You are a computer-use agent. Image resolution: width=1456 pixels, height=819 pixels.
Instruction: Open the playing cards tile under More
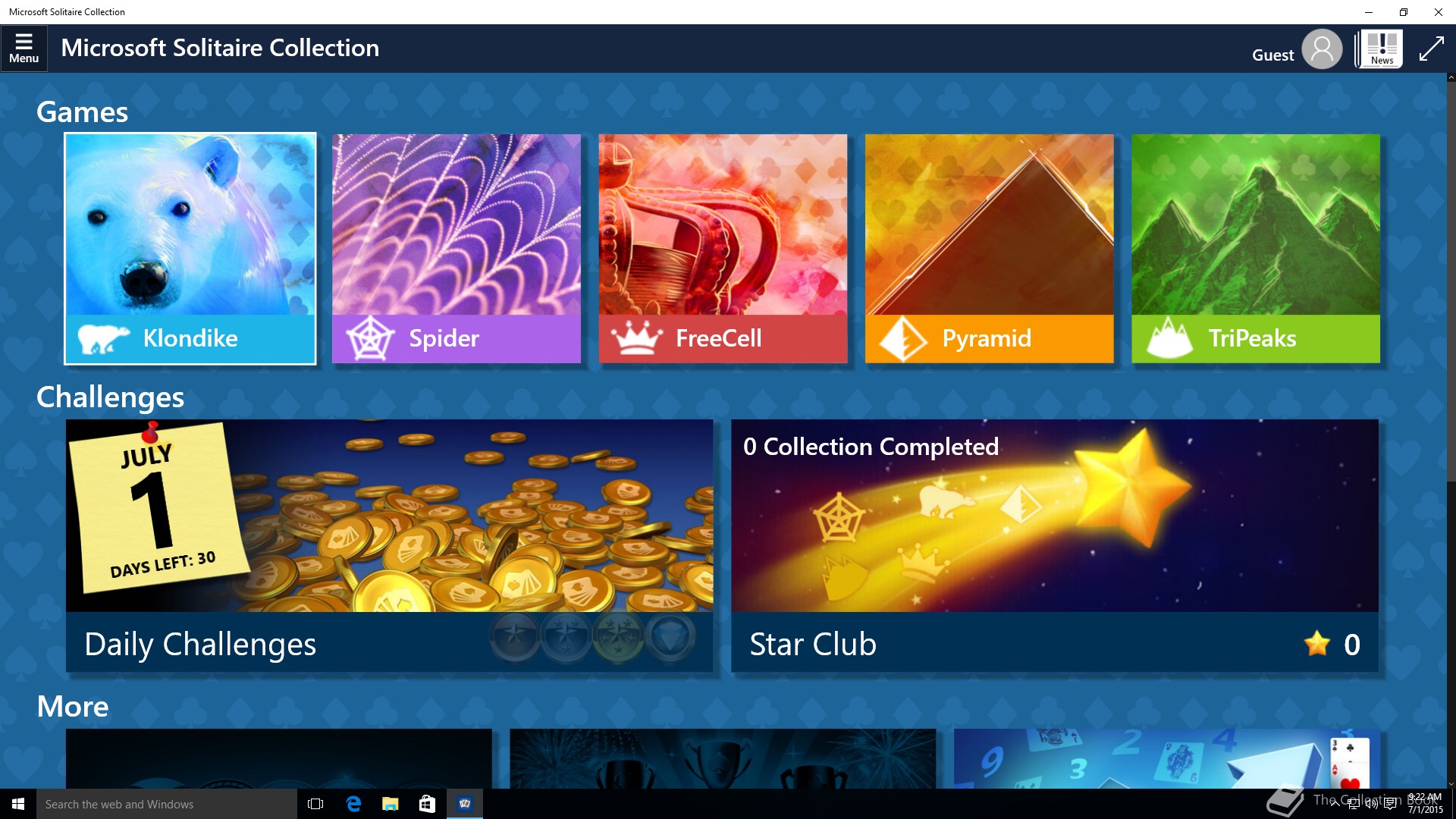[x=1166, y=758]
